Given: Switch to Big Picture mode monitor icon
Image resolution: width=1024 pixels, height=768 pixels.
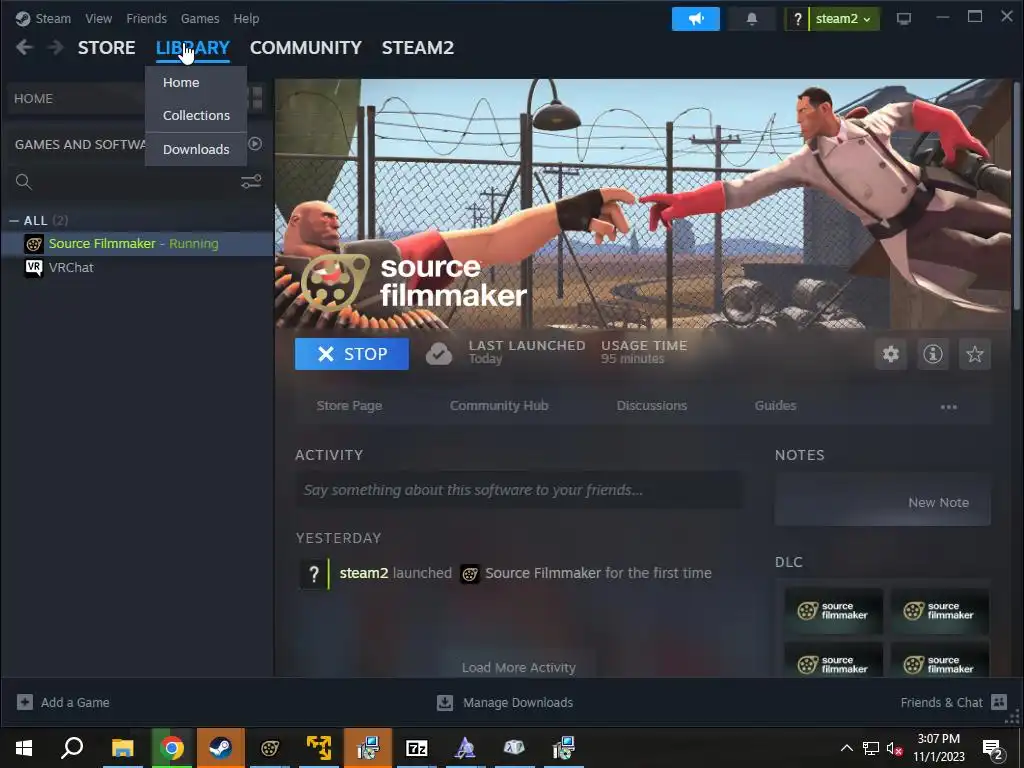Looking at the screenshot, I should [x=904, y=18].
